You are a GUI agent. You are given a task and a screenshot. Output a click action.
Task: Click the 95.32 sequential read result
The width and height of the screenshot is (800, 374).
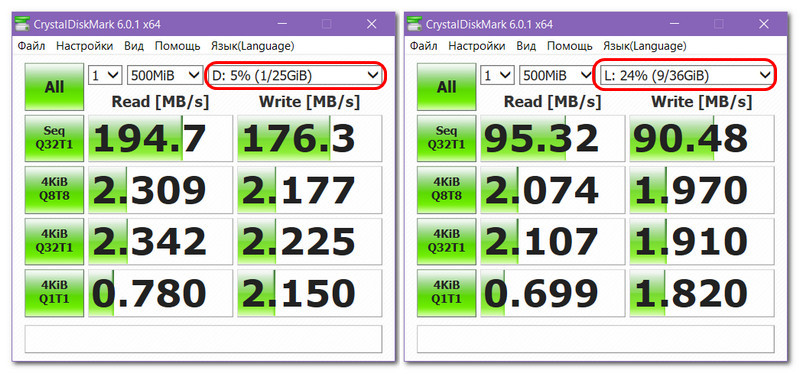pos(553,138)
